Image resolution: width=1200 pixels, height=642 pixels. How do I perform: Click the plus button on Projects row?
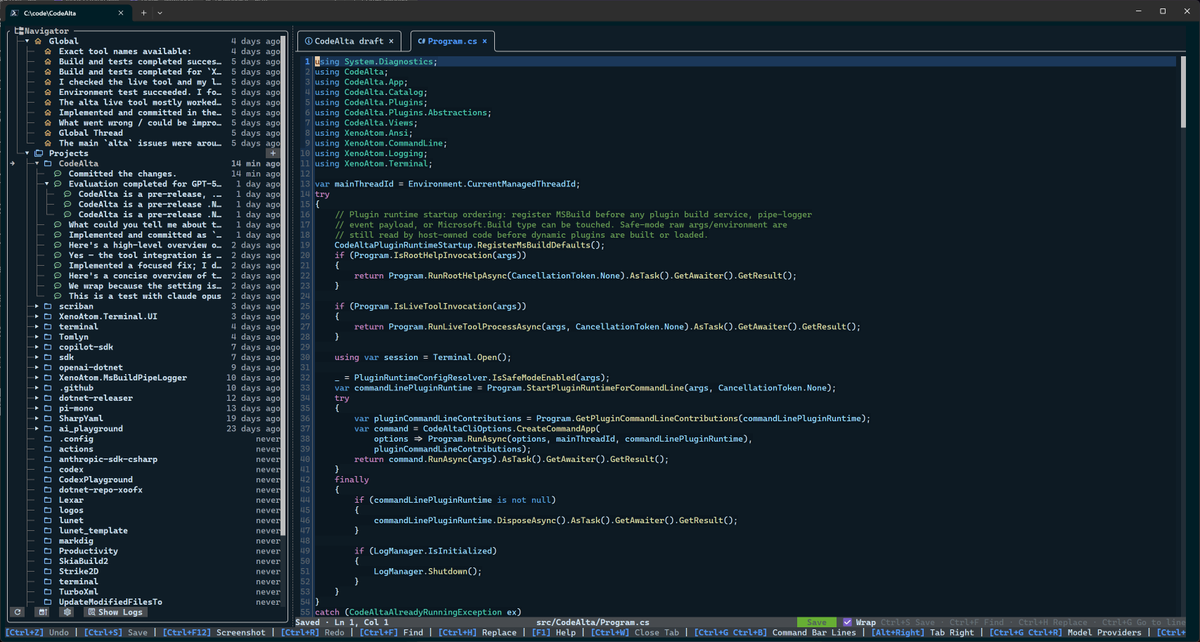pyautogui.click(x=272, y=153)
